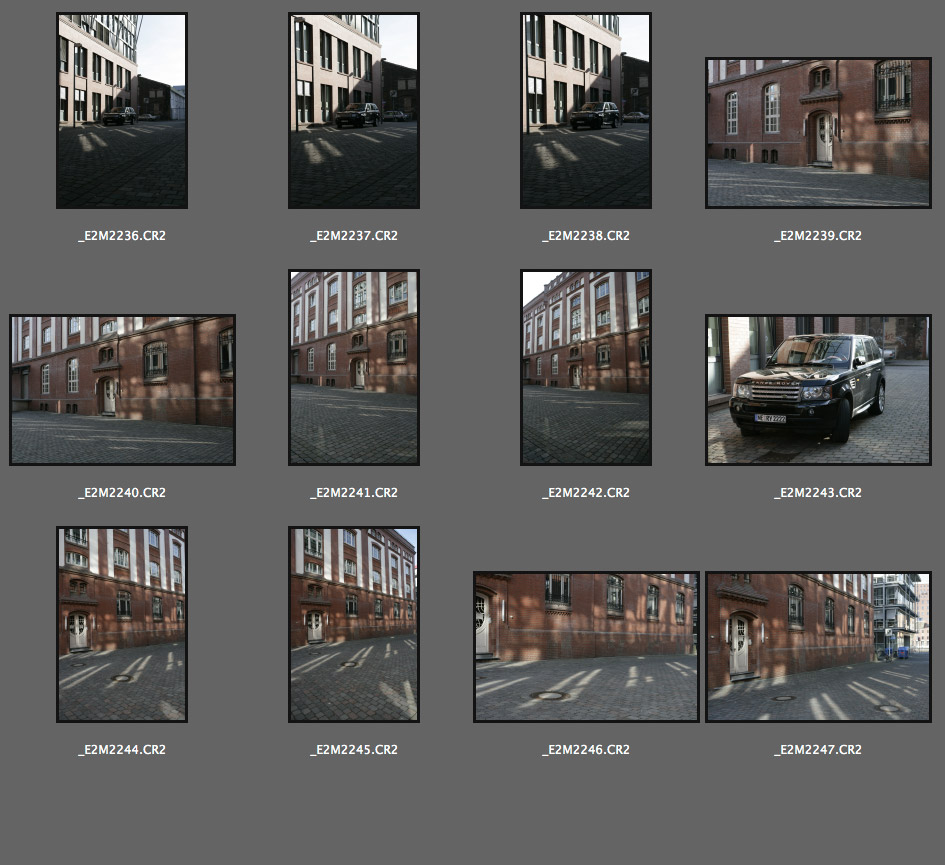945x865 pixels.
Task: Select the Range Rover close-up thumbnail
Action: (818, 390)
